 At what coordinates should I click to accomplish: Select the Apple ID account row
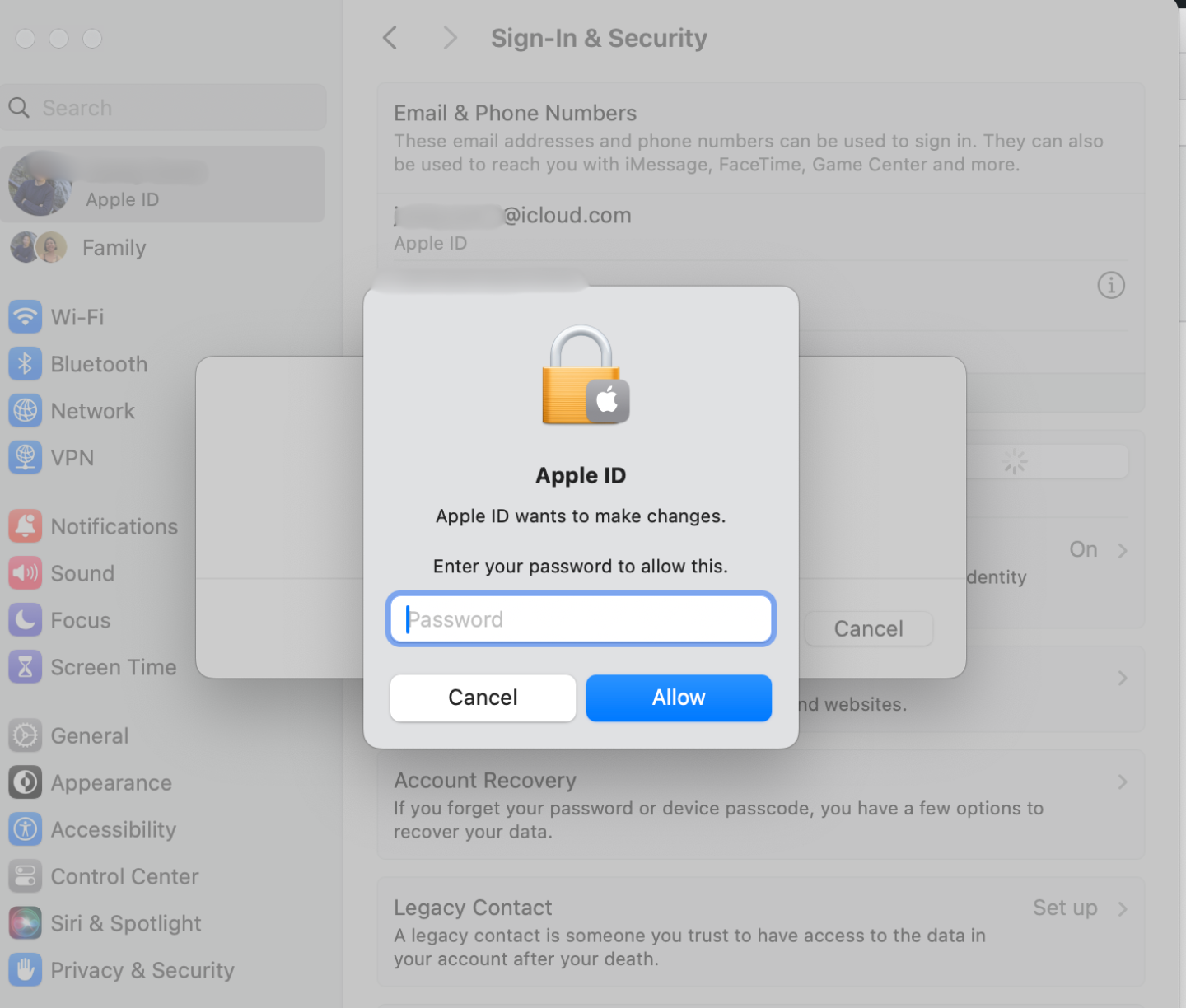[163, 184]
